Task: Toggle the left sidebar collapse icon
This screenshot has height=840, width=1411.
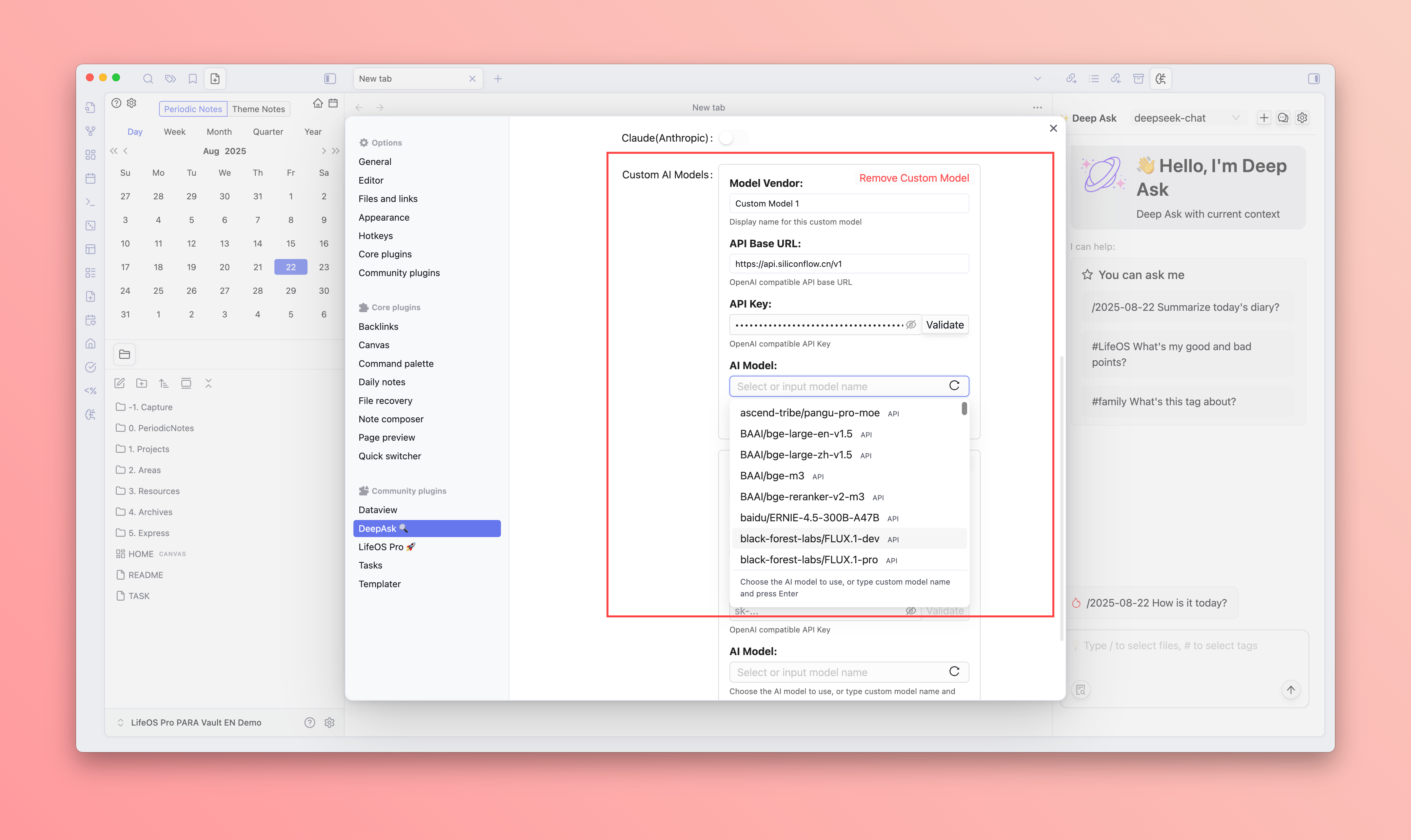Action: [330, 79]
